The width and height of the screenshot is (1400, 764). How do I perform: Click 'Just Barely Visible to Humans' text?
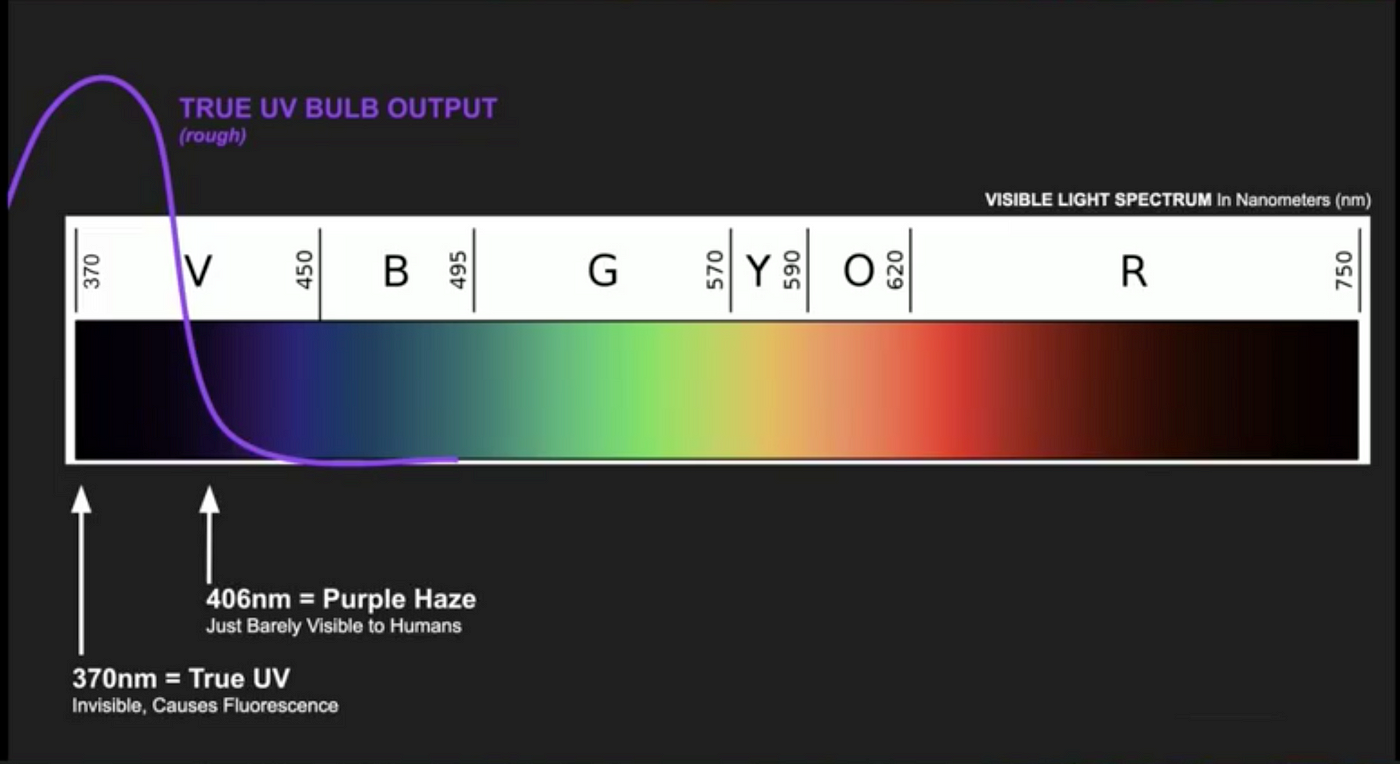(x=334, y=627)
